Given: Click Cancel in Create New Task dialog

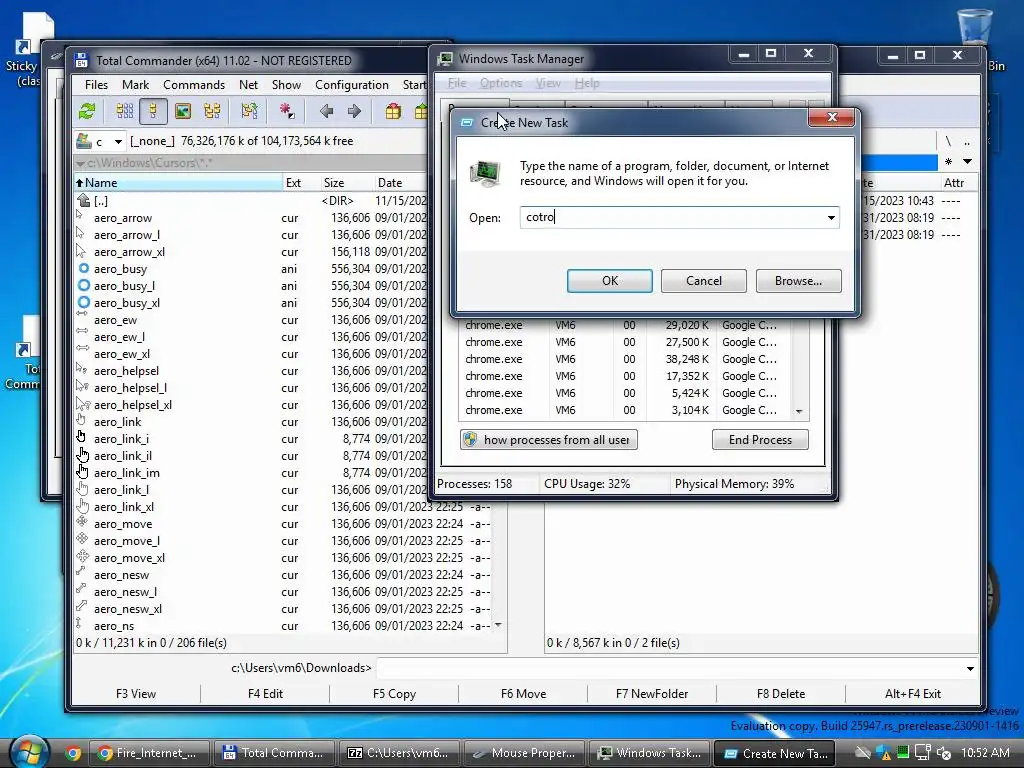Looking at the screenshot, I should click(x=703, y=281).
